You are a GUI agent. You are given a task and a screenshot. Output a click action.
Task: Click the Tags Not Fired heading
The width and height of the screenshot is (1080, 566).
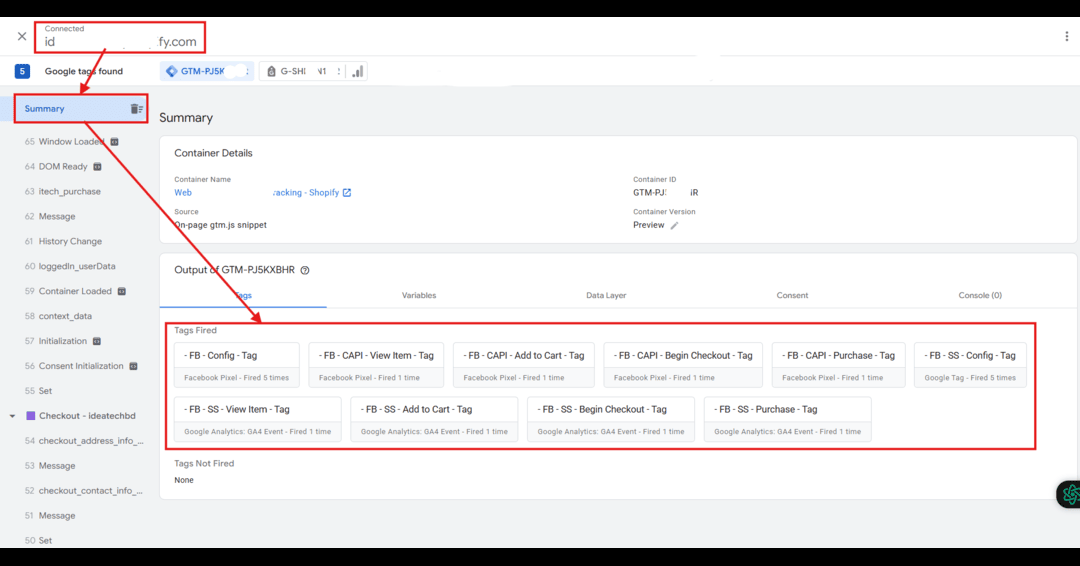204,463
